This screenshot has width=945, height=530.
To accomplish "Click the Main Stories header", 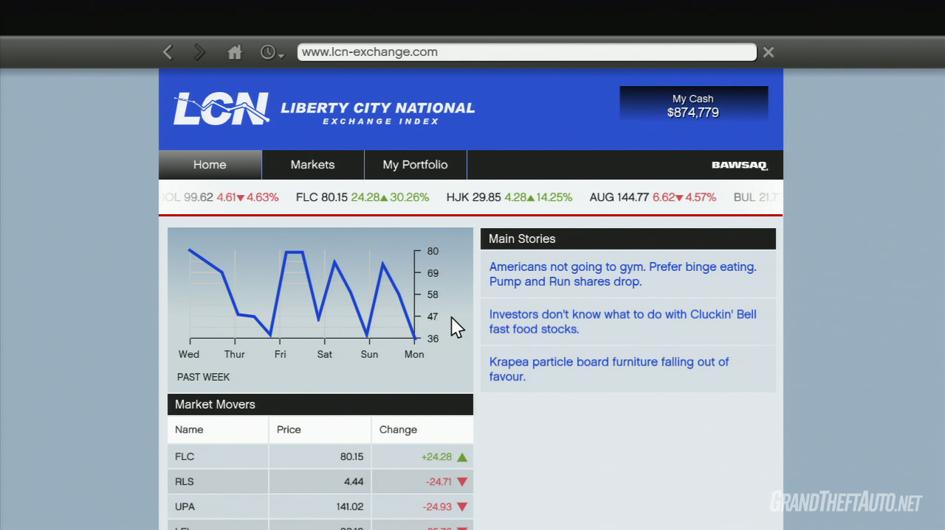I will [x=628, y=239].
